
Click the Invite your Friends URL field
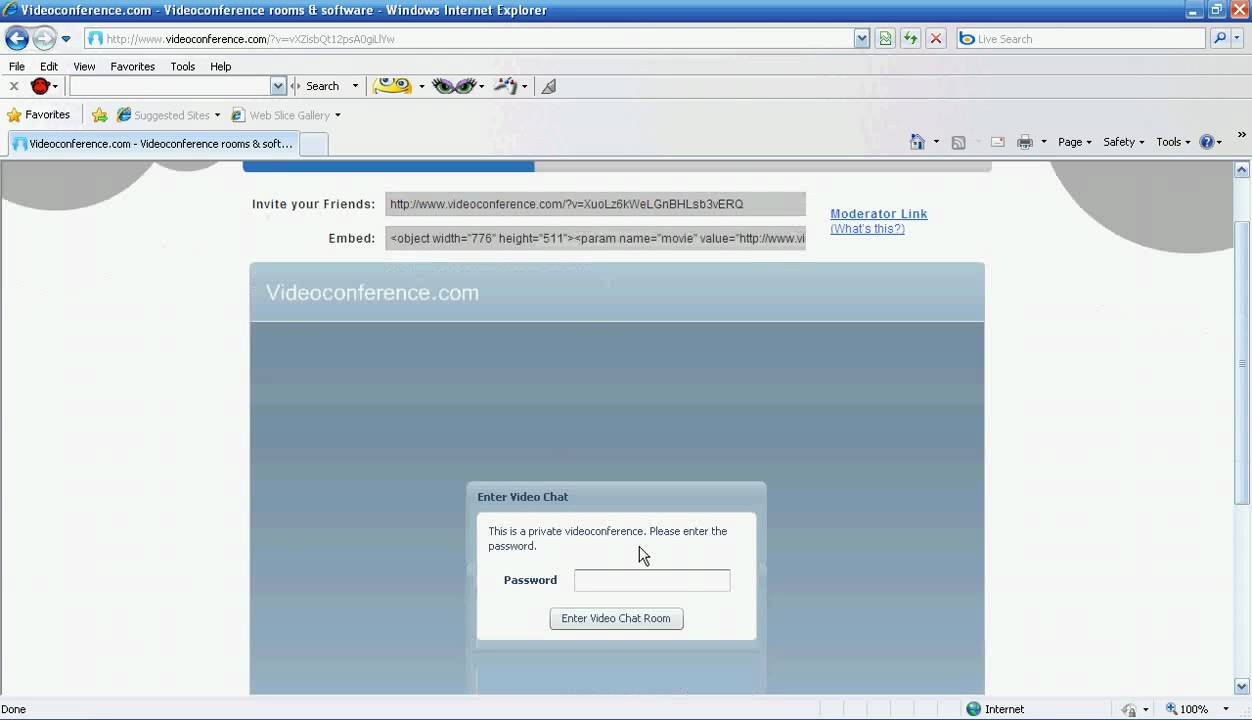click(595, 204)
